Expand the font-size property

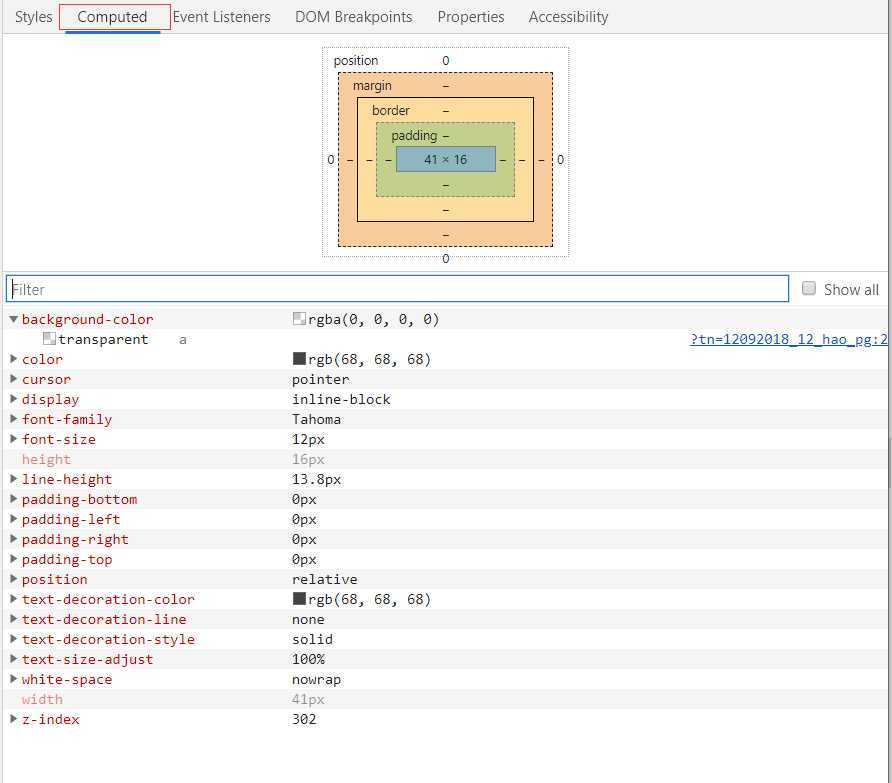click(14, 439)
